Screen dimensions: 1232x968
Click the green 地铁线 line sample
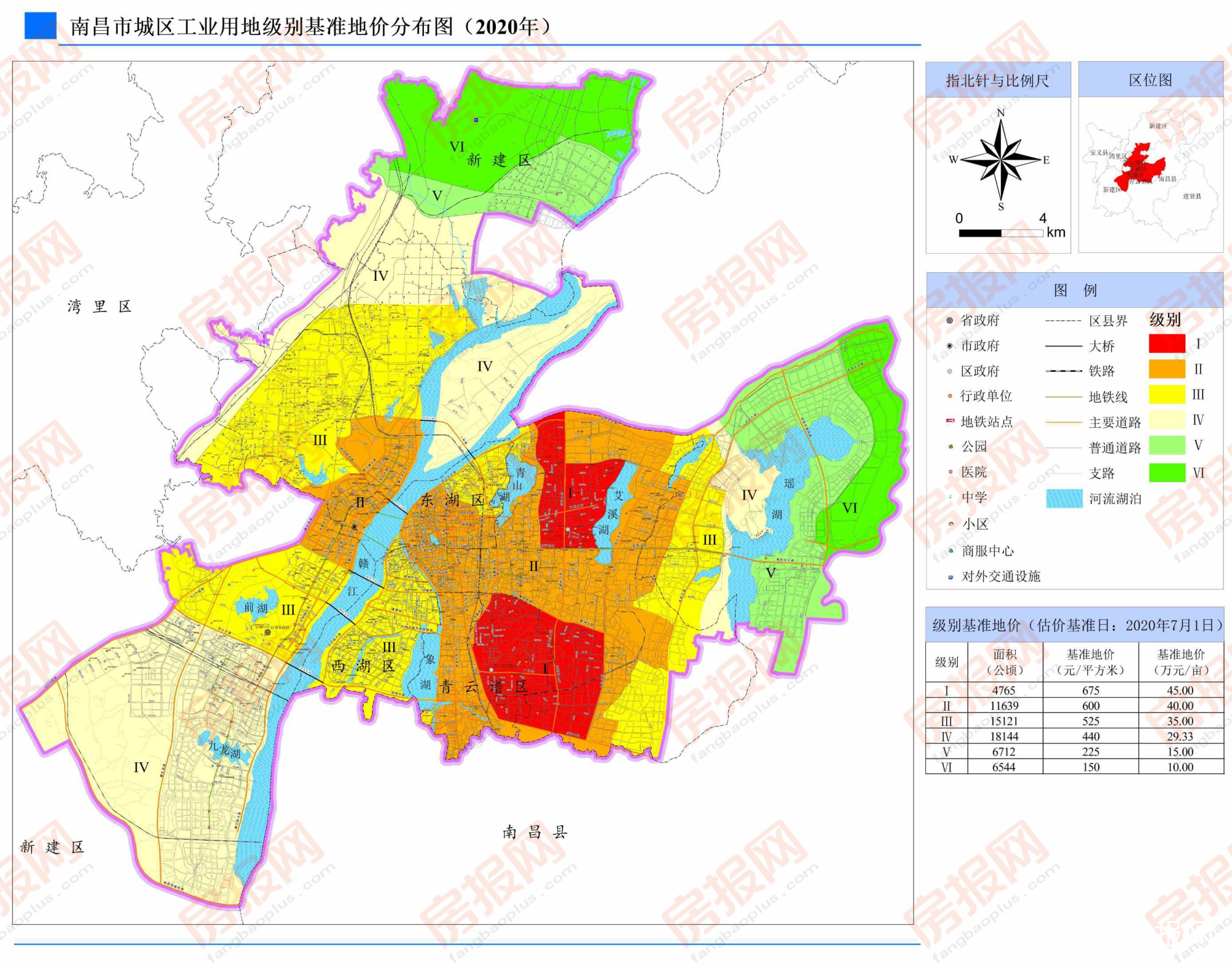pyautogui.click(x=1063, y=397)
